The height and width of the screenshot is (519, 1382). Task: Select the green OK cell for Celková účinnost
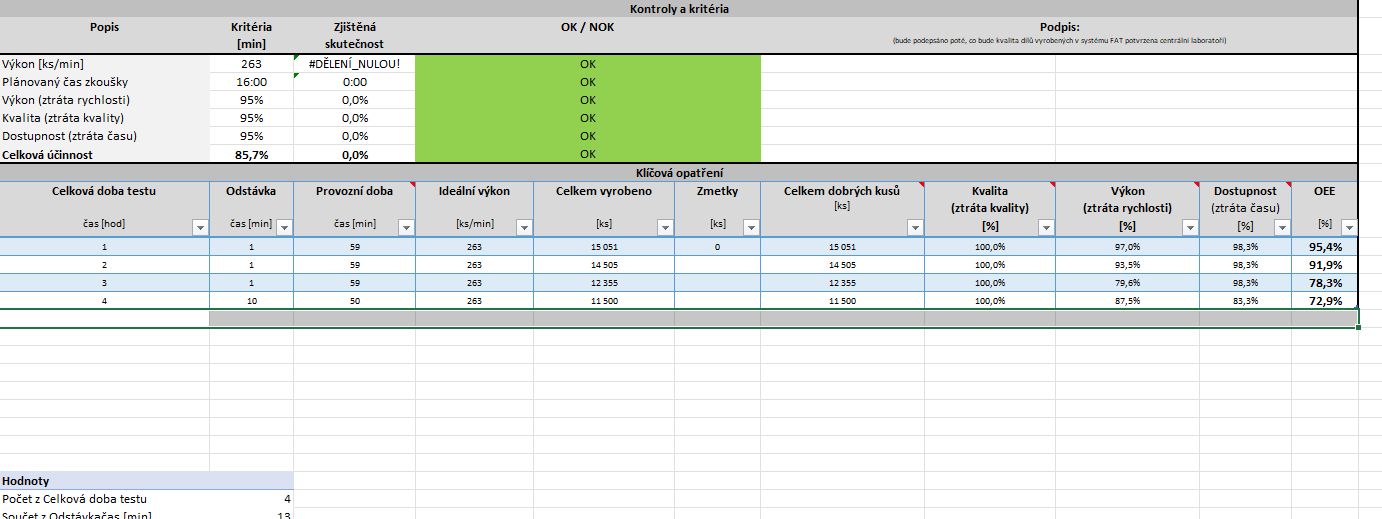click(587, 154)
